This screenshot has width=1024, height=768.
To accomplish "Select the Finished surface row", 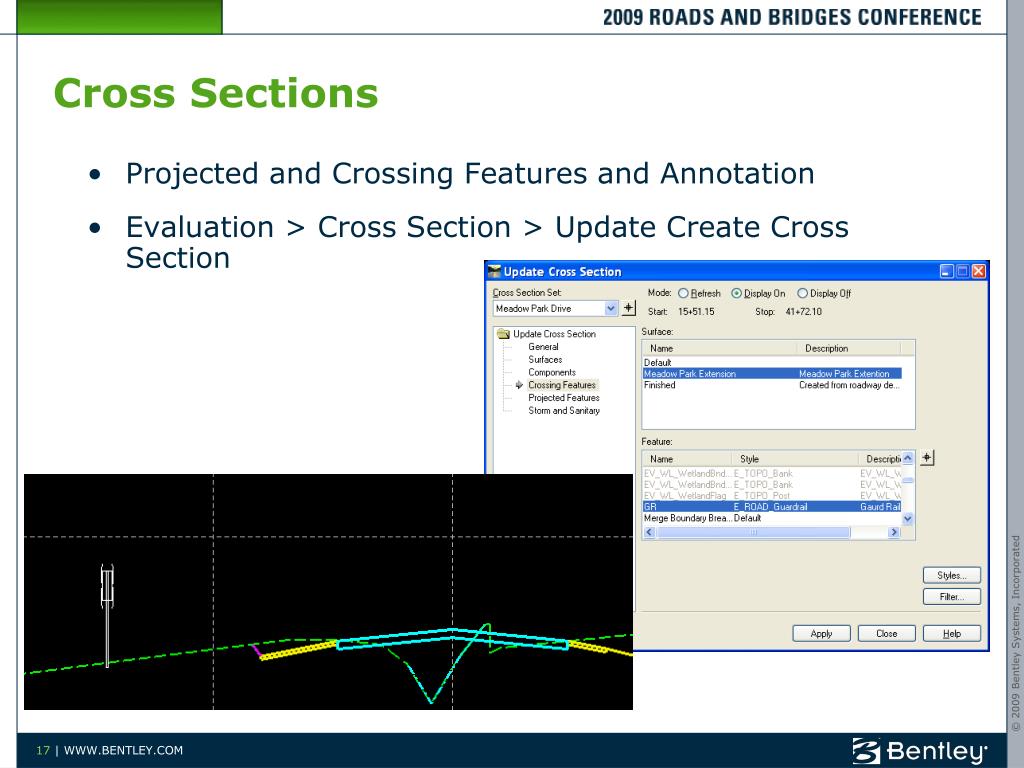I will click(772, 385).
